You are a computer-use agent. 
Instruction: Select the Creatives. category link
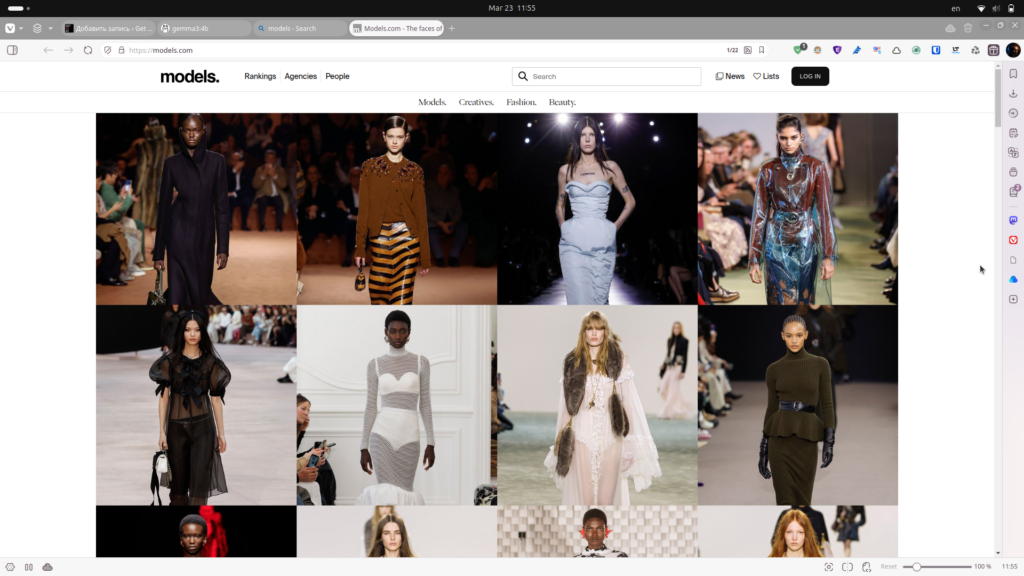476,102
